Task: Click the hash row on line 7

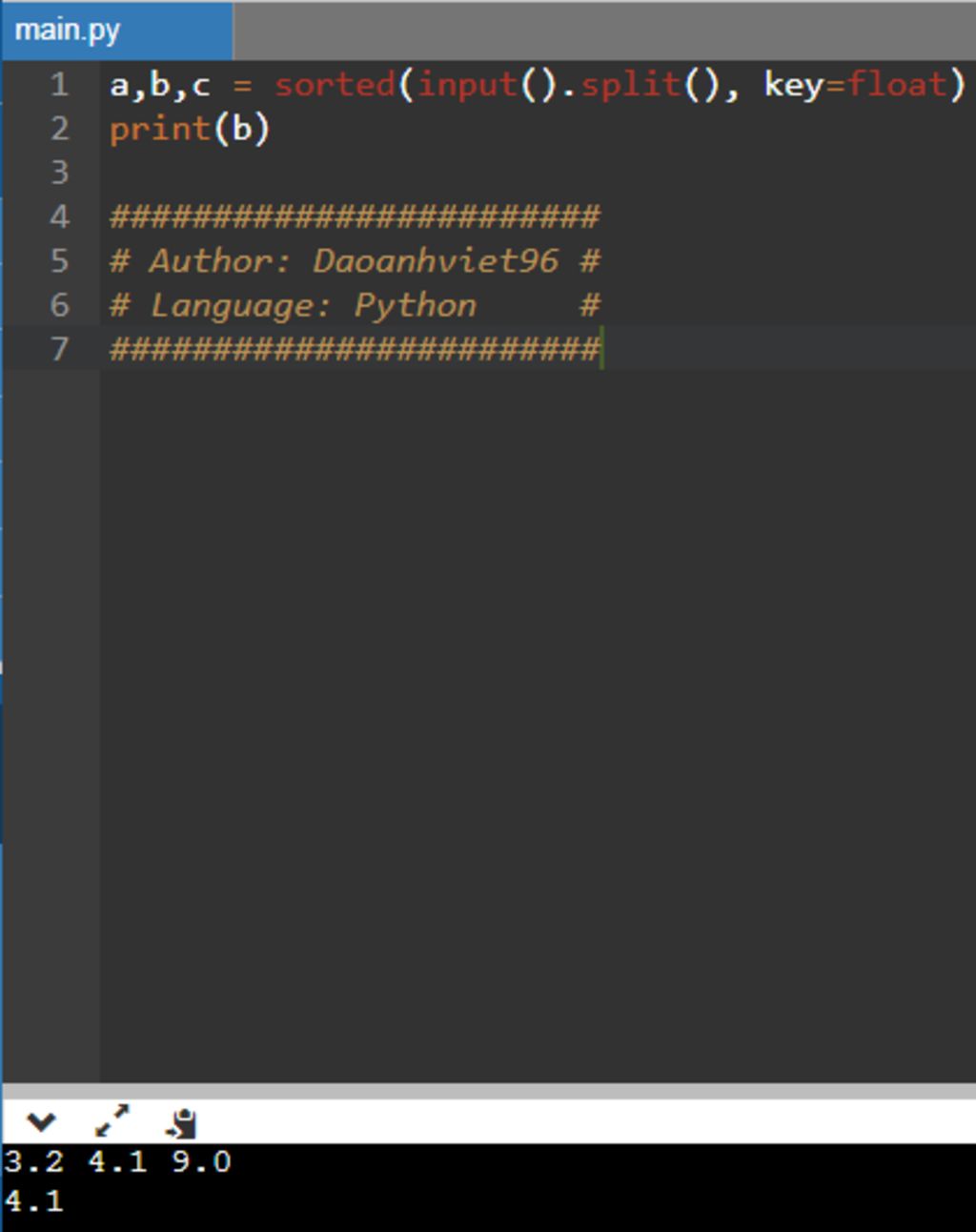Action: coord(355,348)
